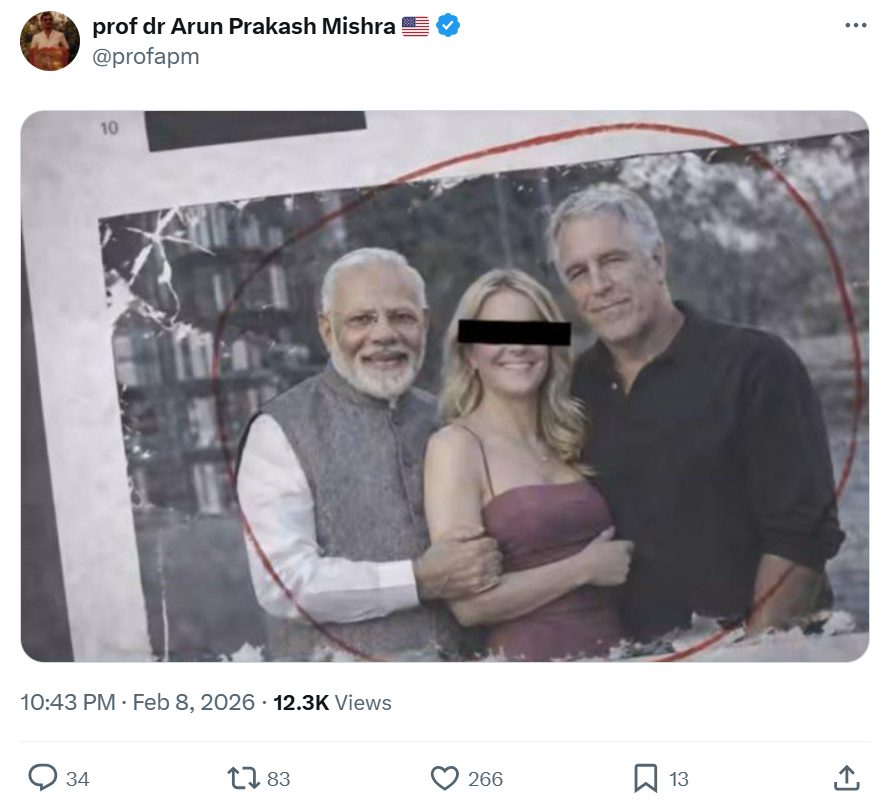
Task: Visit the @profapm handle link
Action: [145, 57]
